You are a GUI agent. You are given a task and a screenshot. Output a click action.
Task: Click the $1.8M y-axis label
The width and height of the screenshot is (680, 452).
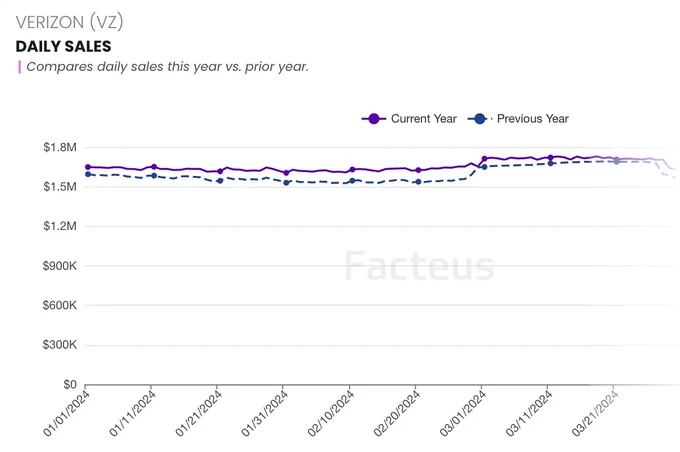60,147
